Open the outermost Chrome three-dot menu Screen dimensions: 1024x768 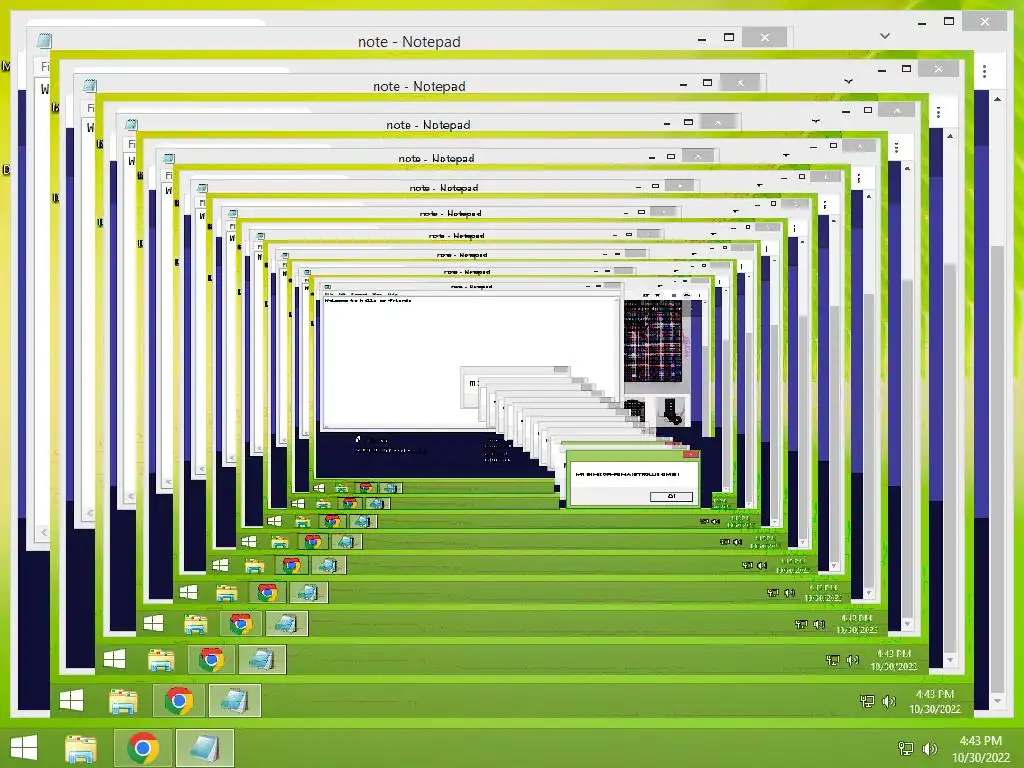(984, 71)
